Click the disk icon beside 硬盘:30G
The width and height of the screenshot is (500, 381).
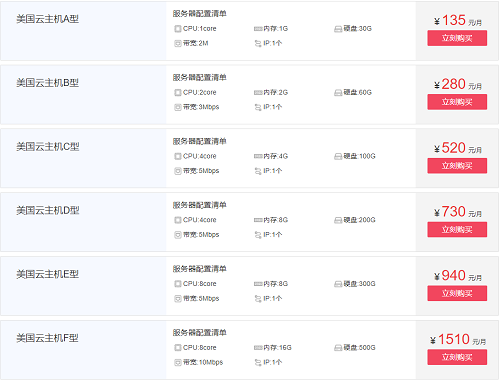(338, 29)
